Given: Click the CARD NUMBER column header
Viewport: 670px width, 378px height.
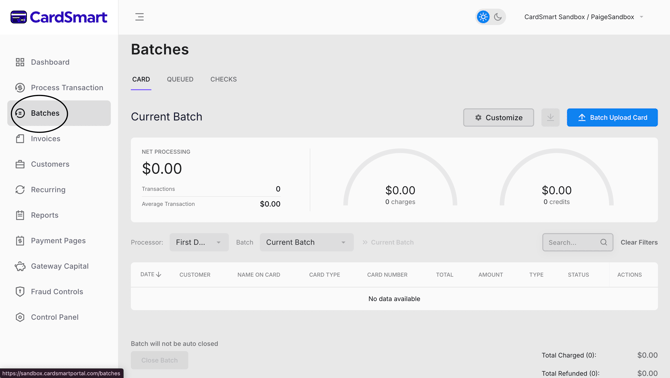Looking at the screenshot, I should [x=387, y=275].
